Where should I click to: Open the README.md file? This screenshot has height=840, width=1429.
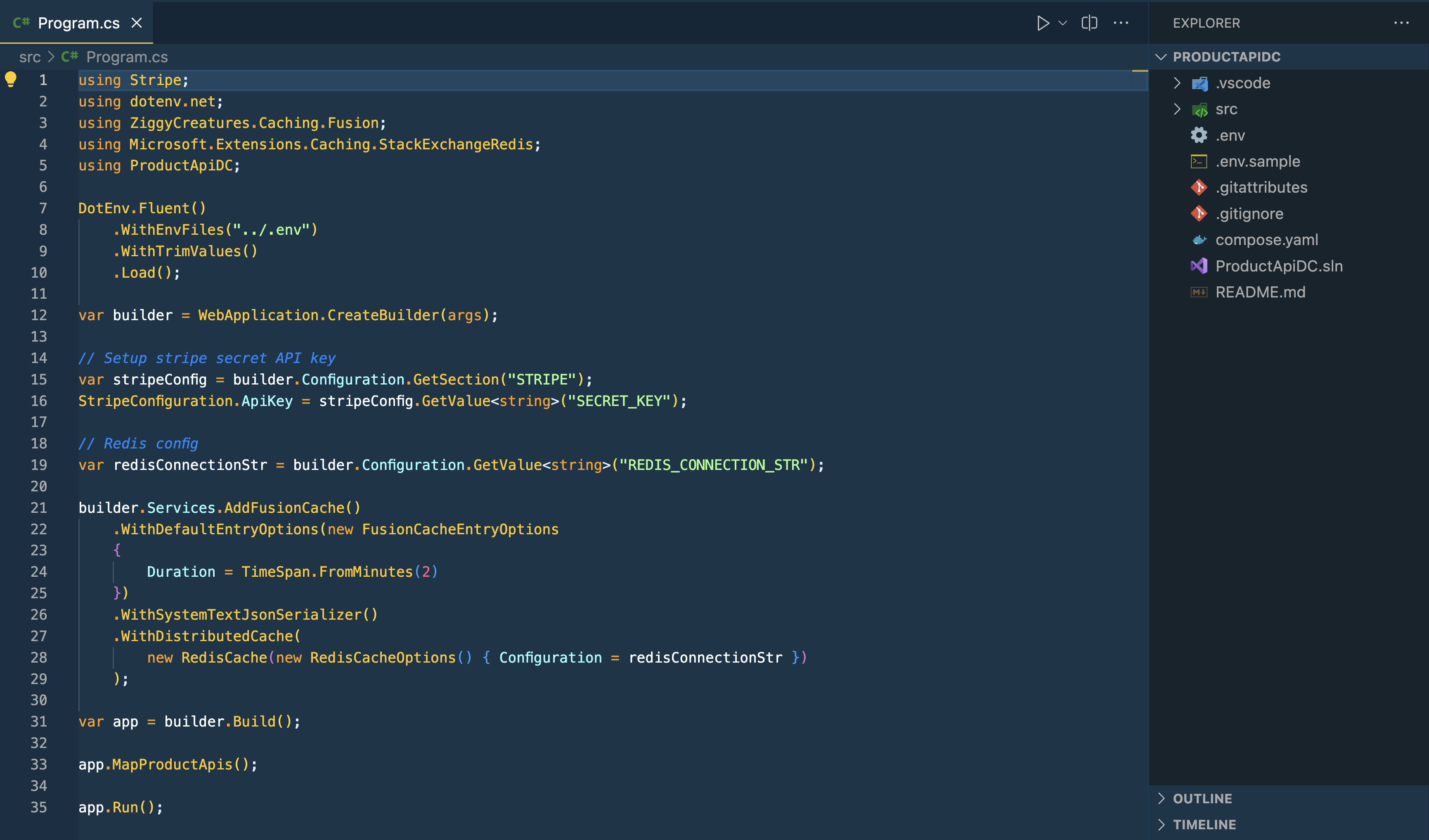tap(1260, 292)
